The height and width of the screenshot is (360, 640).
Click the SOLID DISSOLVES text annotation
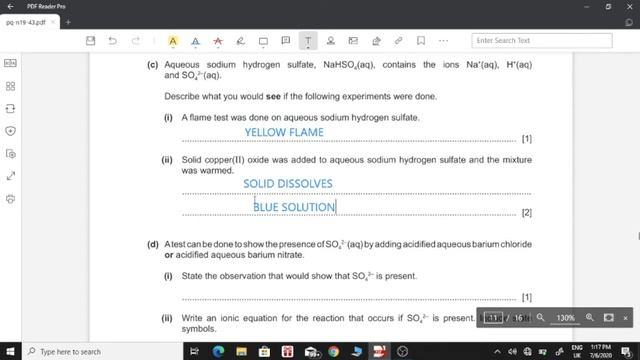[288, 184]
